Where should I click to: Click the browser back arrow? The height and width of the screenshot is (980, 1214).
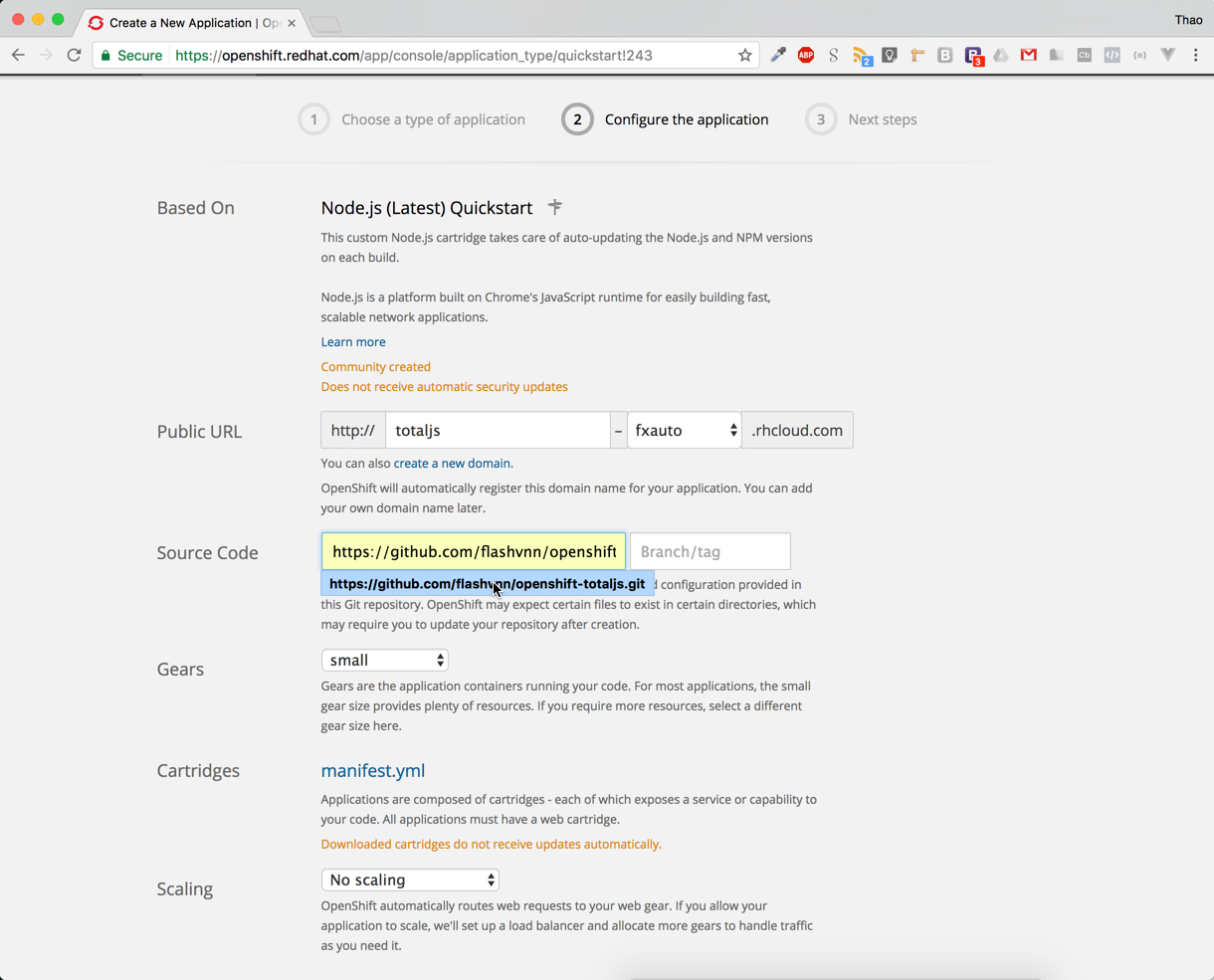coord(18,56)
